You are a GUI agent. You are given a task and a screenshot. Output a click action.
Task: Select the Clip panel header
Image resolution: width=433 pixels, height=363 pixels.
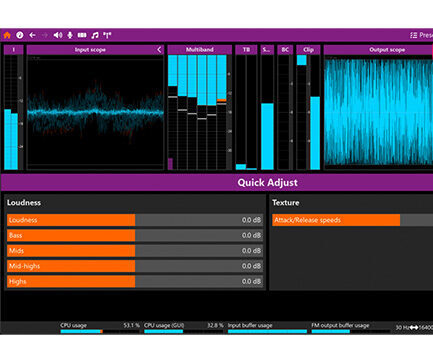click(x=308, y=50)
